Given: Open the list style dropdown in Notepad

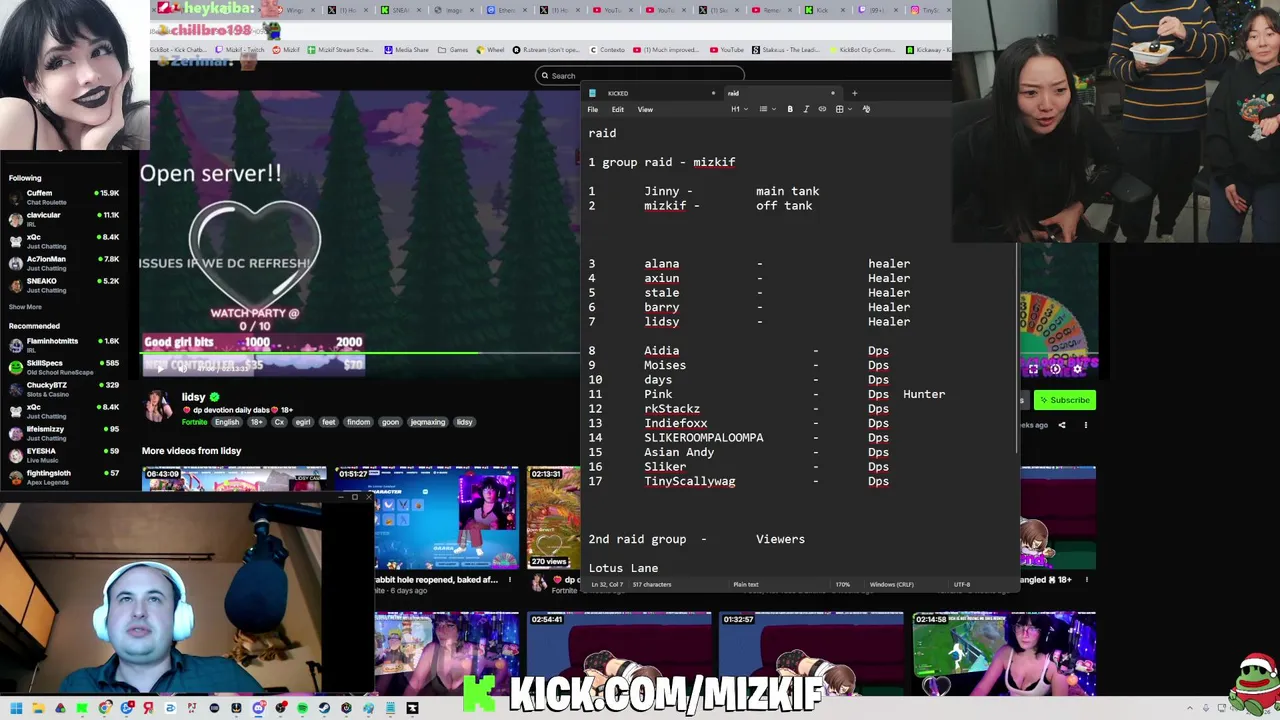Looking at the screenshot, I should [766, 109].
